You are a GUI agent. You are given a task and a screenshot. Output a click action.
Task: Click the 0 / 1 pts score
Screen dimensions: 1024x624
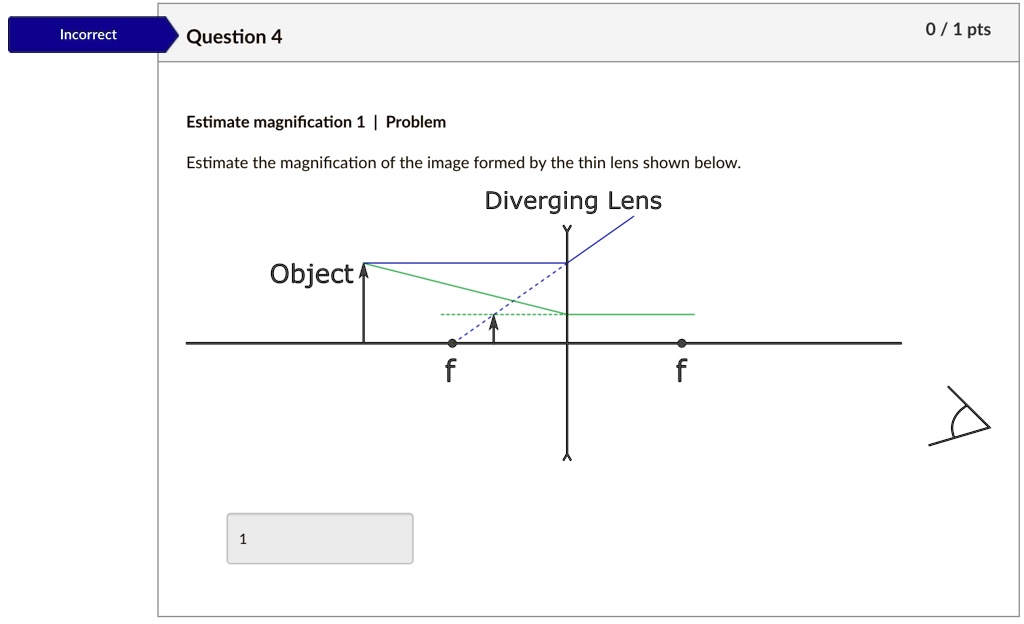point(957,30)
